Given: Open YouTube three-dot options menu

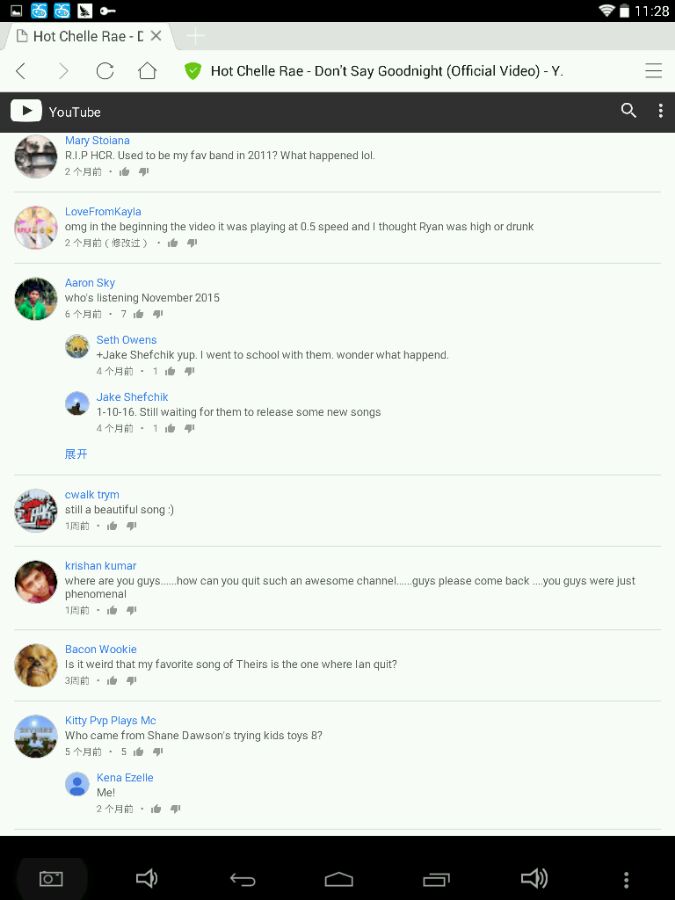Looking at the screenshot, I should point(661,111).
